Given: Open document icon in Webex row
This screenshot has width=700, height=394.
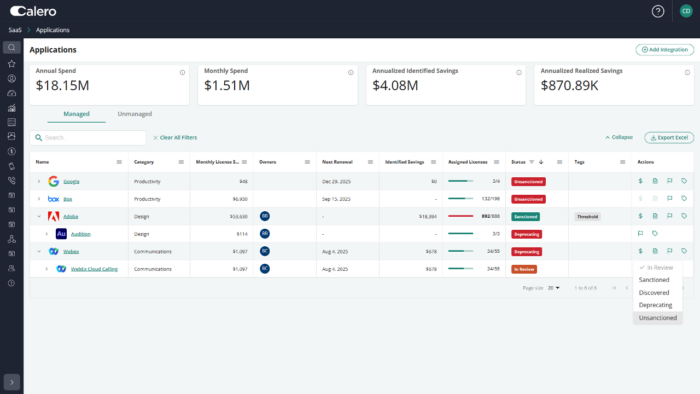Looking at the screenshot, I should coord(655,251).
